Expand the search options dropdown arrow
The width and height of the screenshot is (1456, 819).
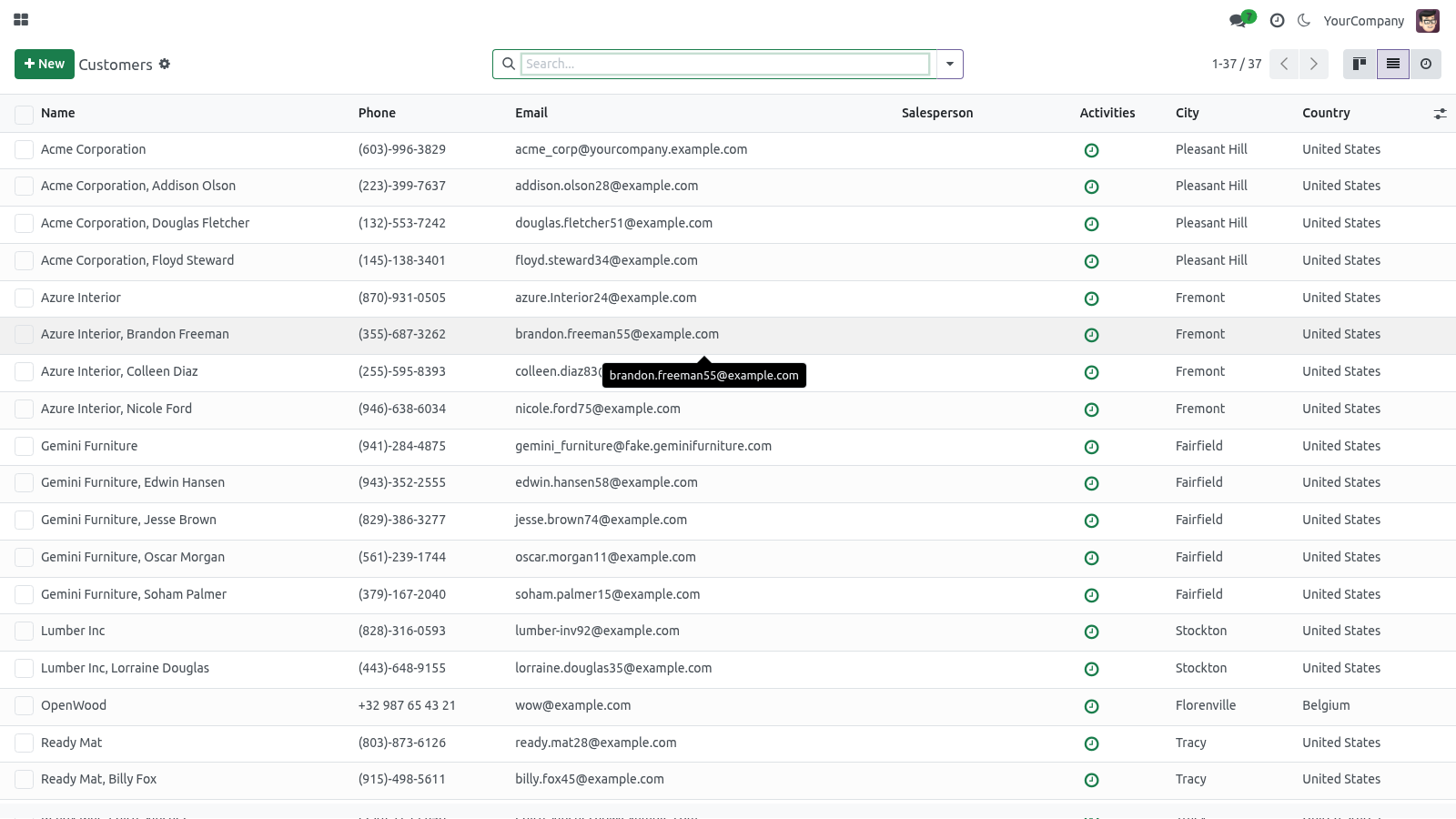pos(949,64)
